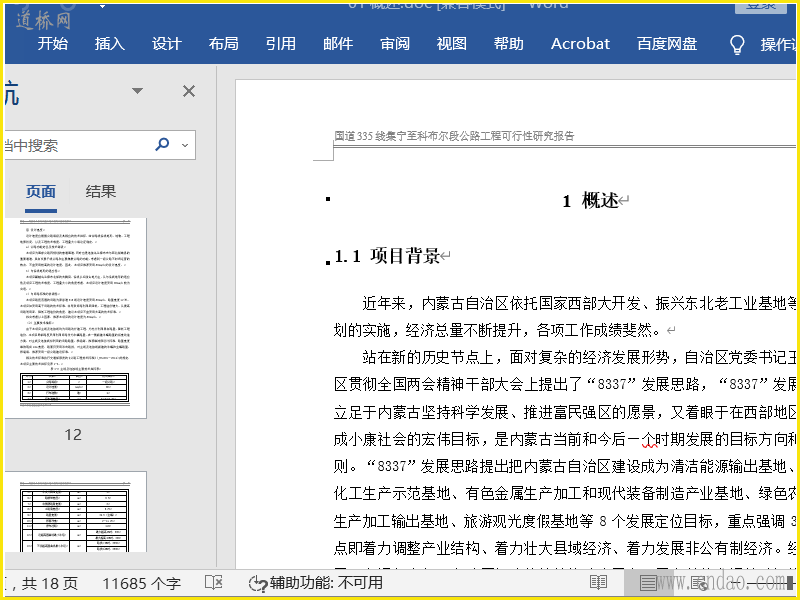This screenshot has height=600, width=800.
Task: Switch to the 设计 ribbon tab
Action: click(166, 44)
